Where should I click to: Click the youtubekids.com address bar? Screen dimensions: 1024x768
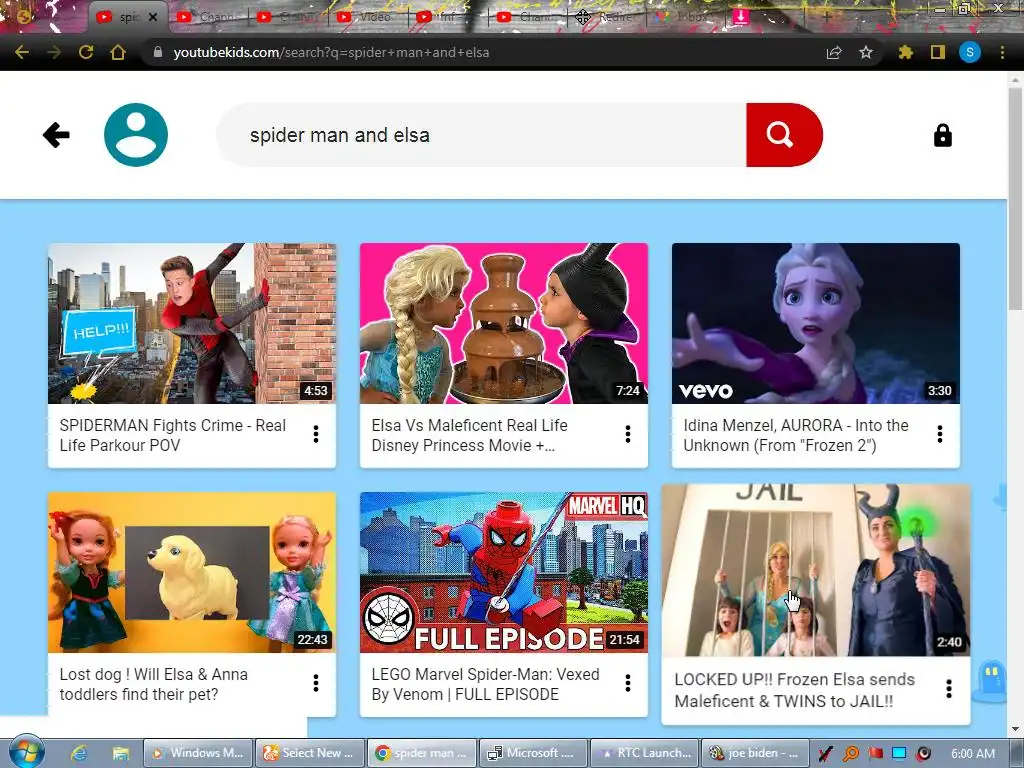[480, 52]
